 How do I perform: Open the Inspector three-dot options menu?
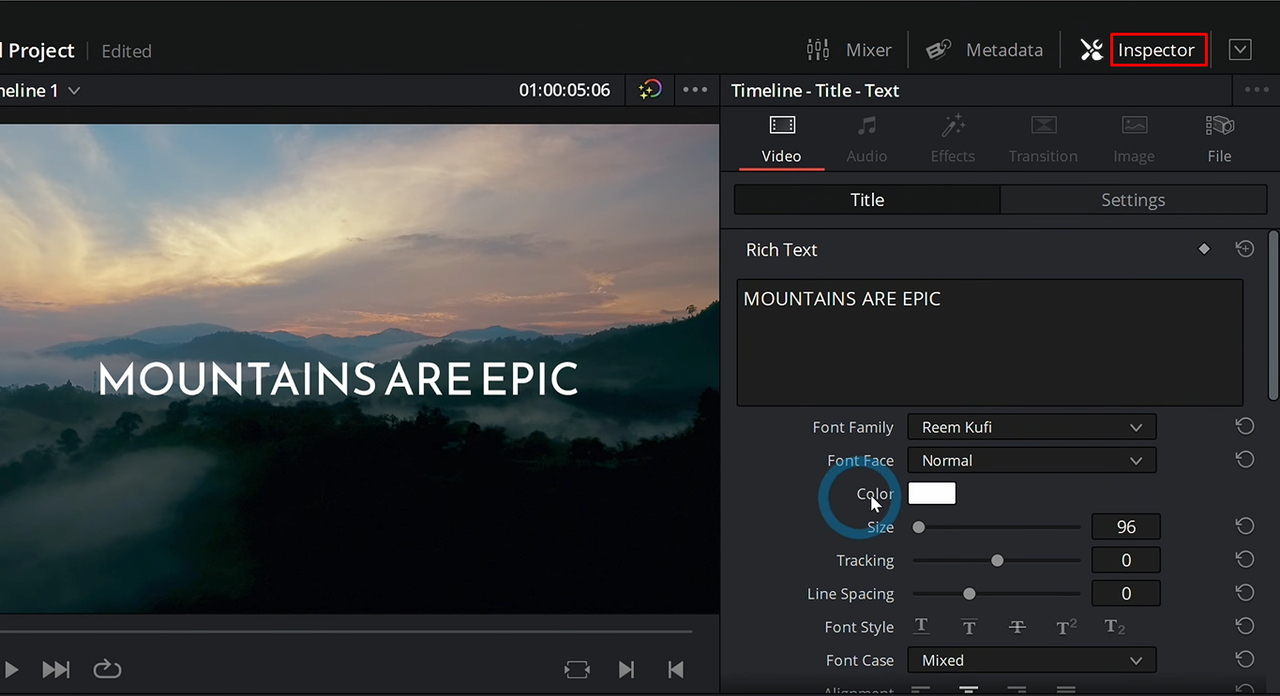point(1256,90)
